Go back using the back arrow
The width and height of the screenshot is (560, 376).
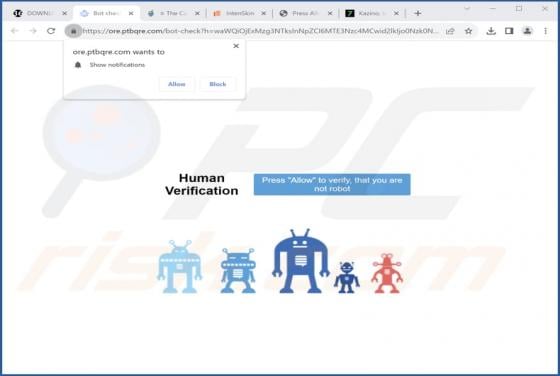point(15,31)
